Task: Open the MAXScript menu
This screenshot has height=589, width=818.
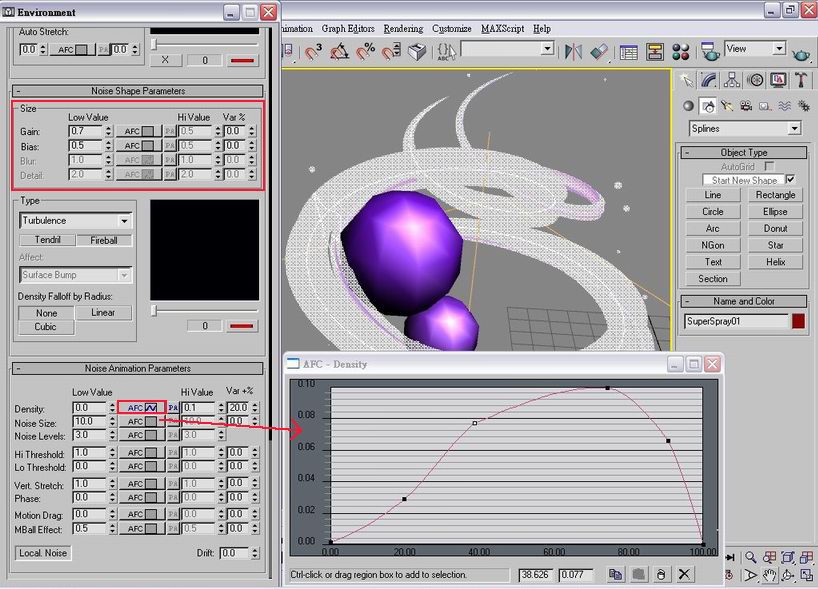Action: point(504,29)
